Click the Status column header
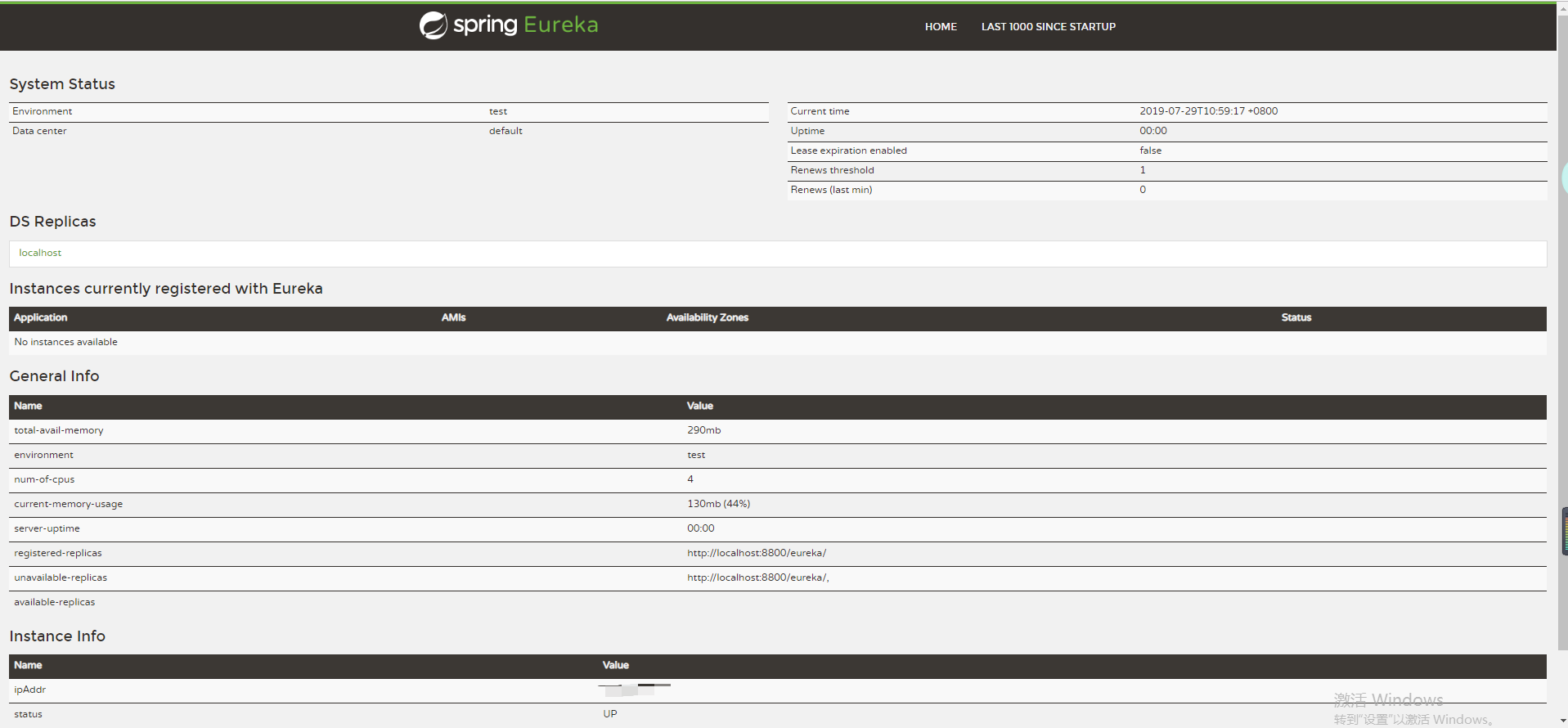Viewport: 1568px width, 728px height. [1296, 317]
